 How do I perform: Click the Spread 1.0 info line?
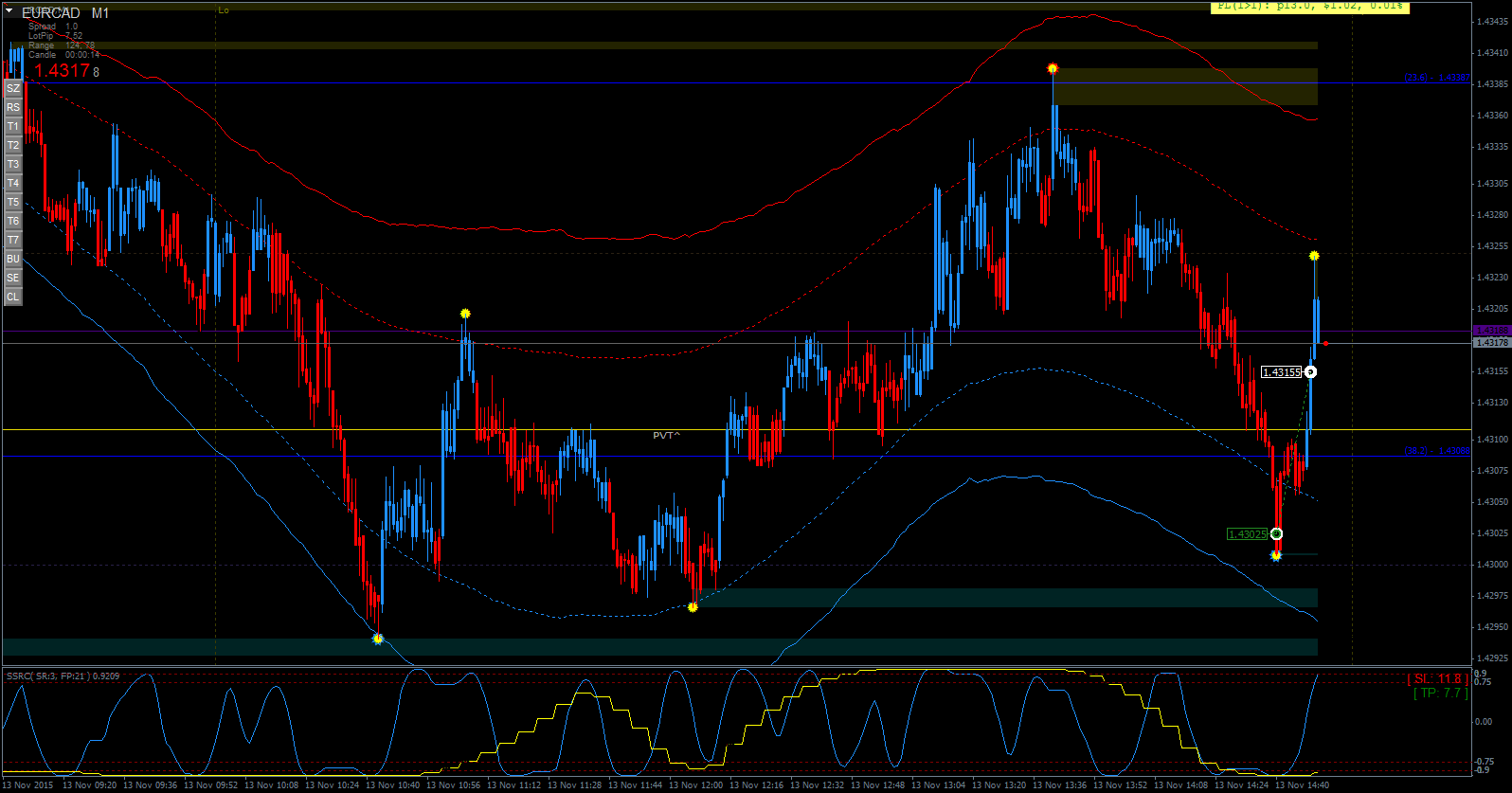point(53,27)
